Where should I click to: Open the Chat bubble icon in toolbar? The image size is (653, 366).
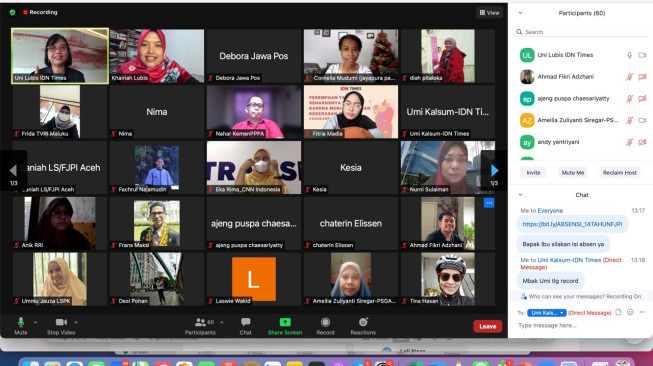(x=245, y=326)
